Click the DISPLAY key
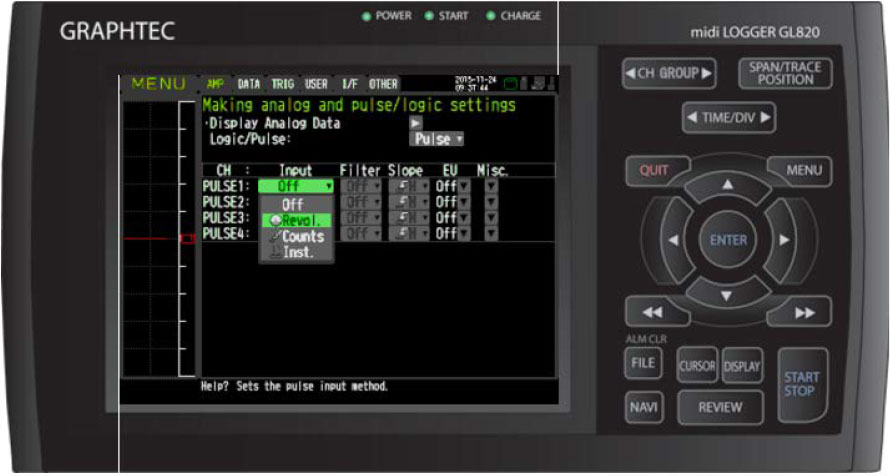 (x=742, y=366)
